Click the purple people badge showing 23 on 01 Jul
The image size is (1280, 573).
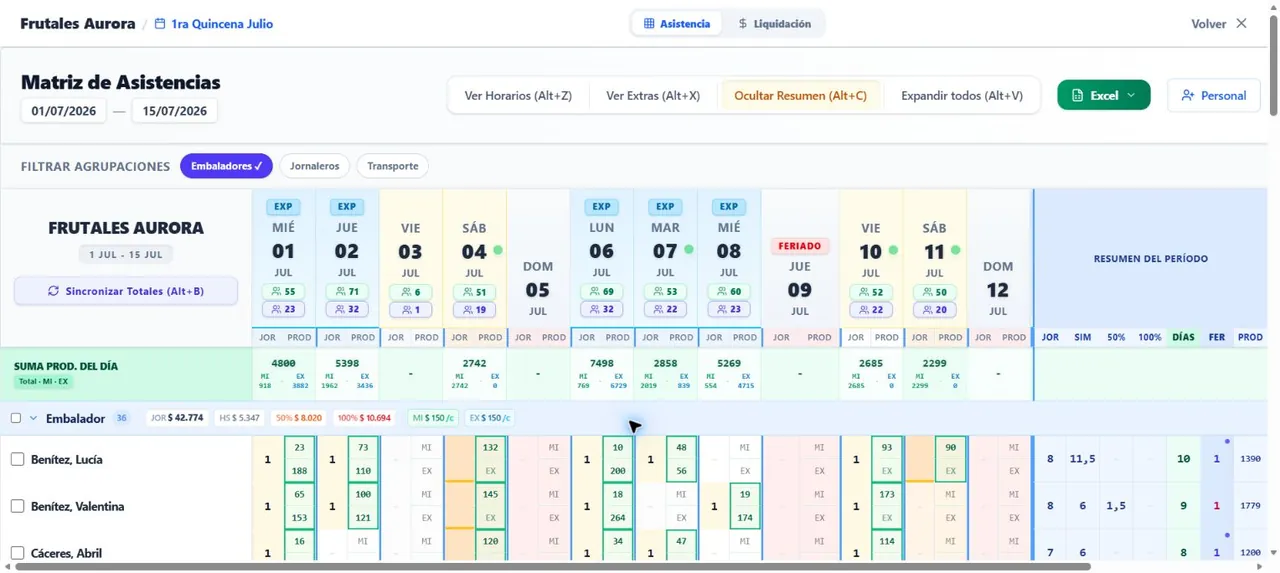pos(283,310)
